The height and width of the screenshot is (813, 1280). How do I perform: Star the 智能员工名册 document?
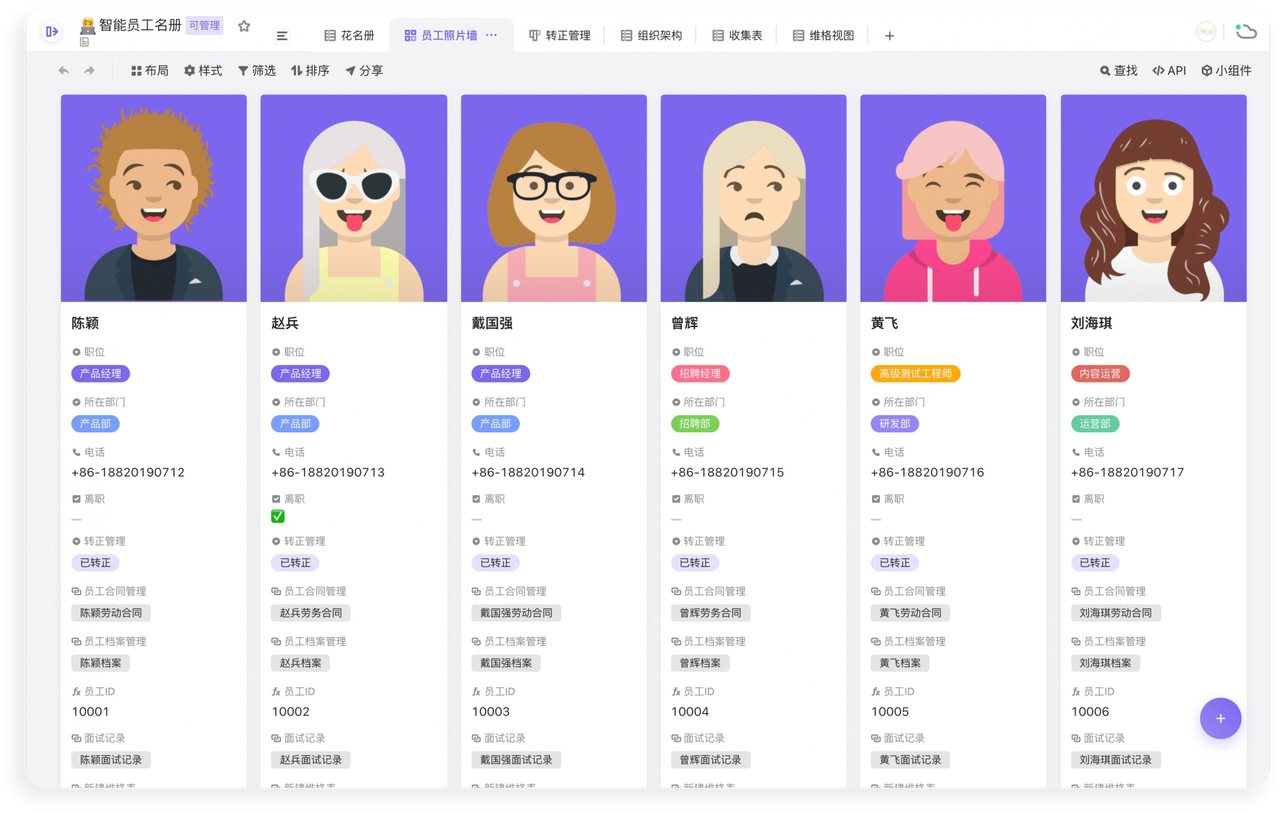pyautogui.click(x=244, y=27)
